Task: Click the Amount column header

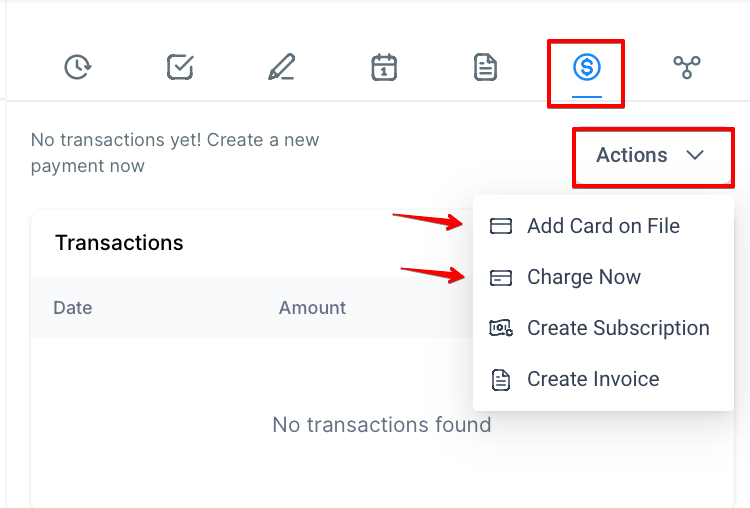Action: point(312,308)
